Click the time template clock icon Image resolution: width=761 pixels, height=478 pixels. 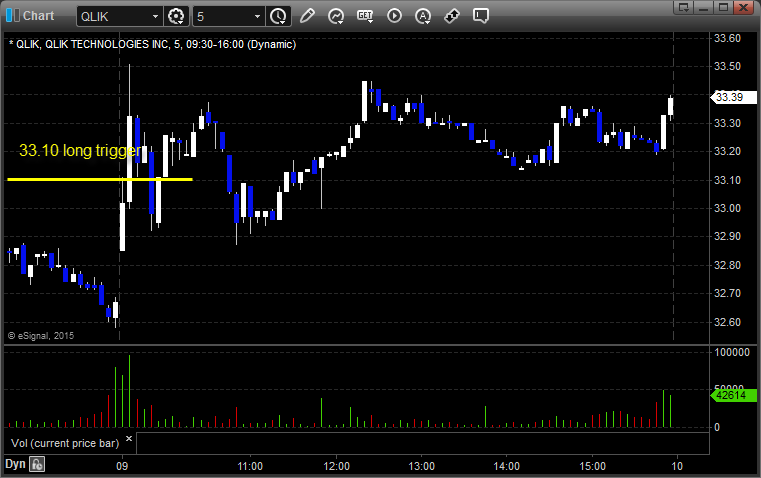278,16
